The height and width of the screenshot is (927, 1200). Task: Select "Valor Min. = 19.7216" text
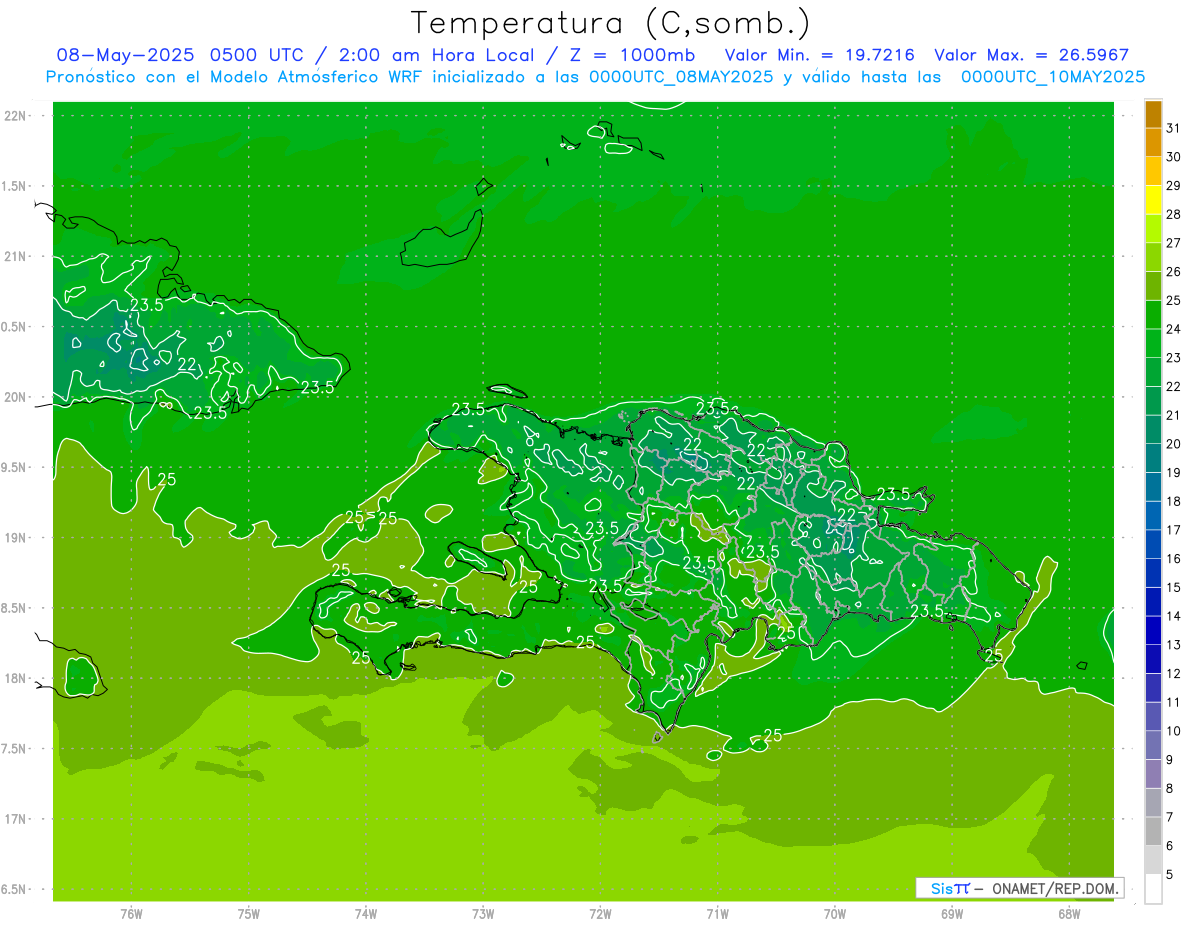coord(819,55)
